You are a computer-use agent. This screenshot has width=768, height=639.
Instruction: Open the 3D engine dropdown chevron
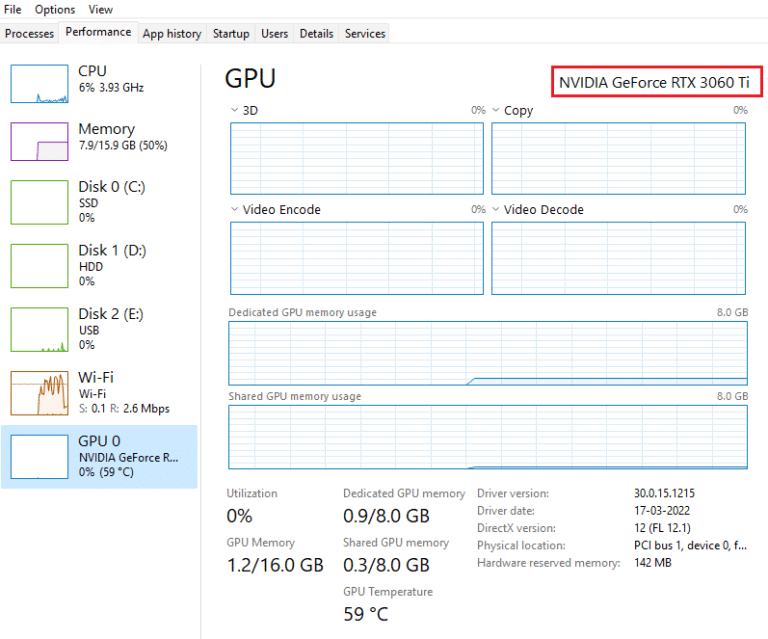pos(234,110)
